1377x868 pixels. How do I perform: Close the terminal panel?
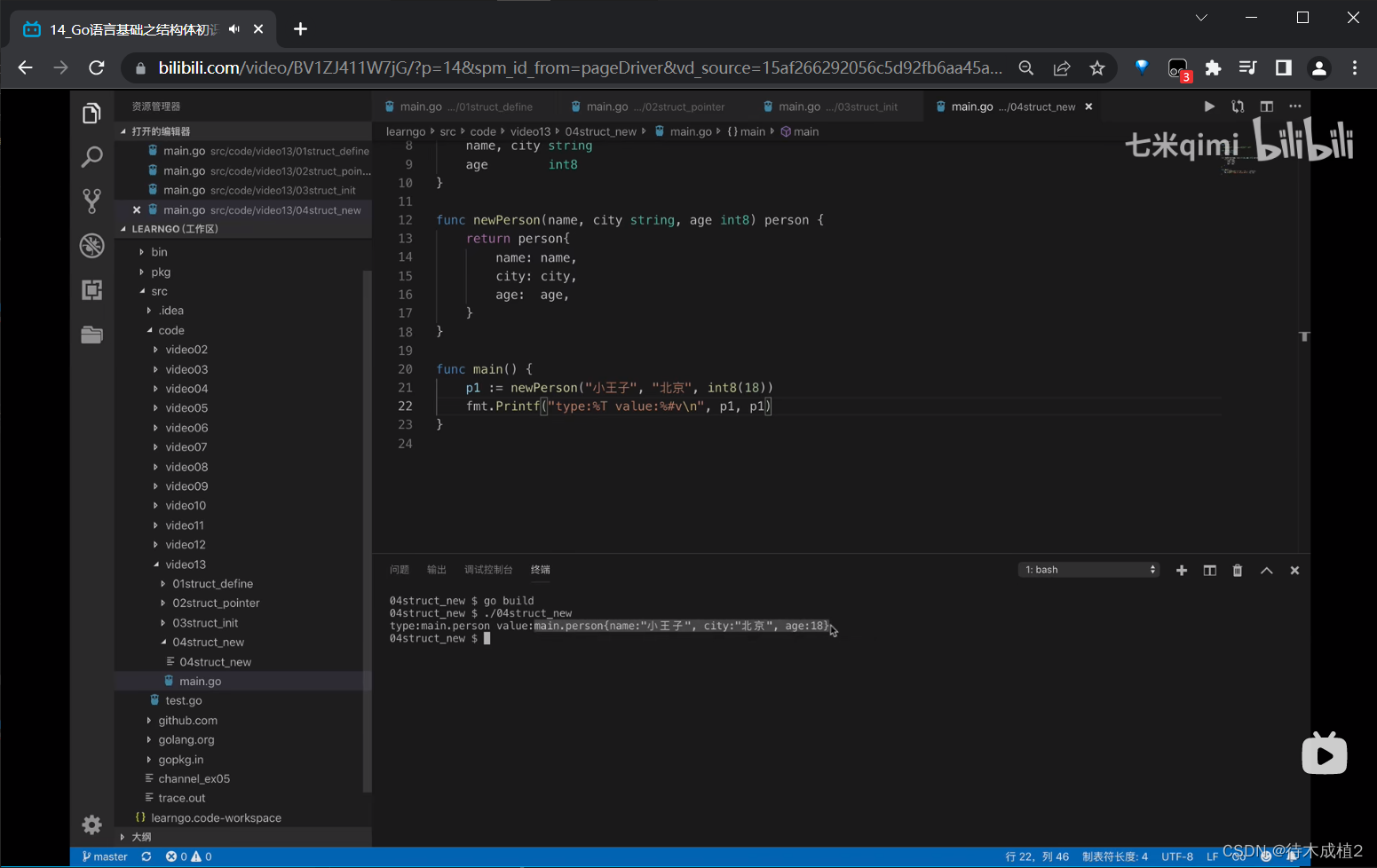coord(1294,571)
